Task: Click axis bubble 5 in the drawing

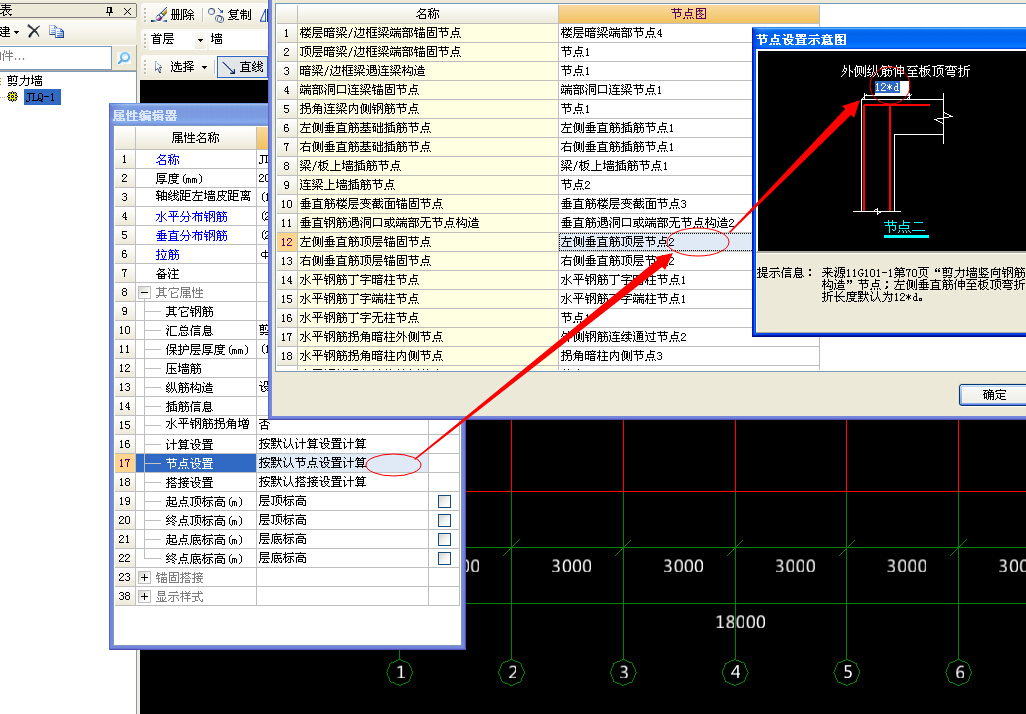Action: pyautogui.click(x=847, y=672)
